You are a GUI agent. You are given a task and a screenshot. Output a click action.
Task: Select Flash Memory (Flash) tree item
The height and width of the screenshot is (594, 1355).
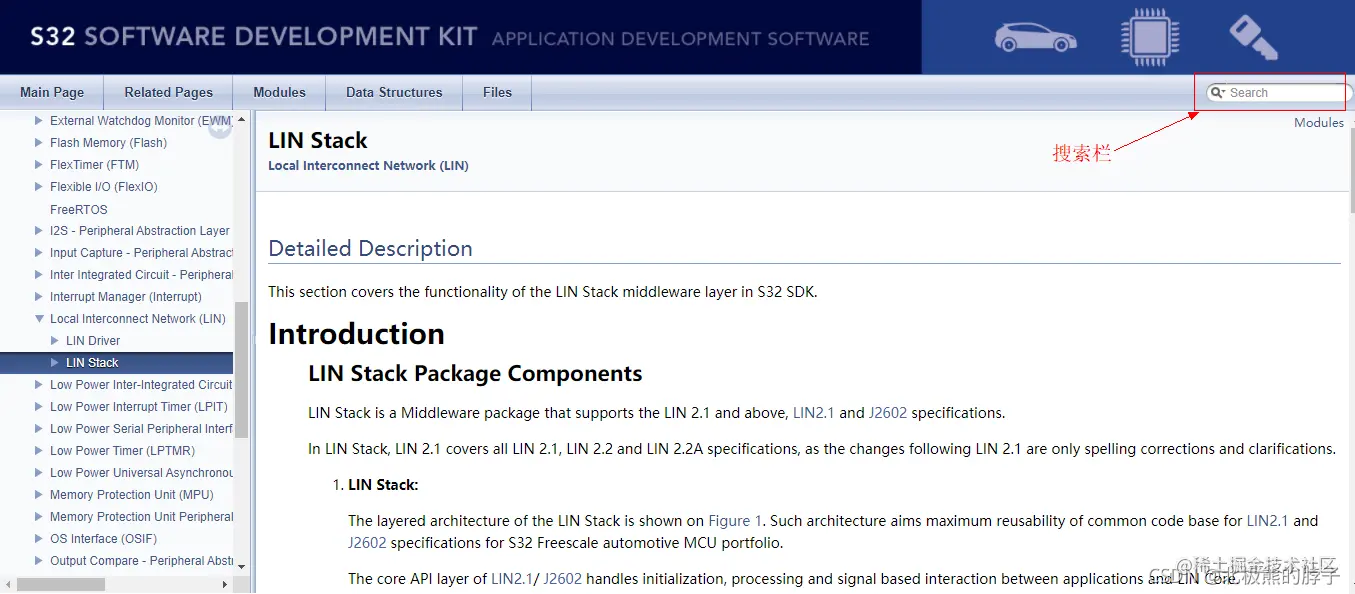(108, 143)
